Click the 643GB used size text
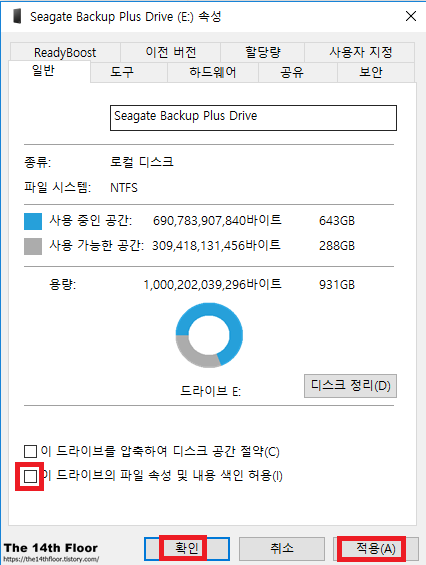This screenshot has width=426, height=565. [x=337, y=221]
